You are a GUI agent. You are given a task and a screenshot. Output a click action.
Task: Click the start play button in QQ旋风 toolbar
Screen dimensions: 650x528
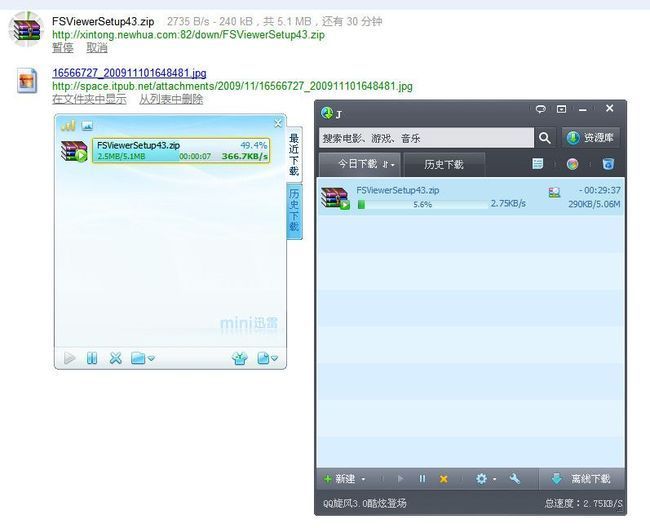[400, 479]
